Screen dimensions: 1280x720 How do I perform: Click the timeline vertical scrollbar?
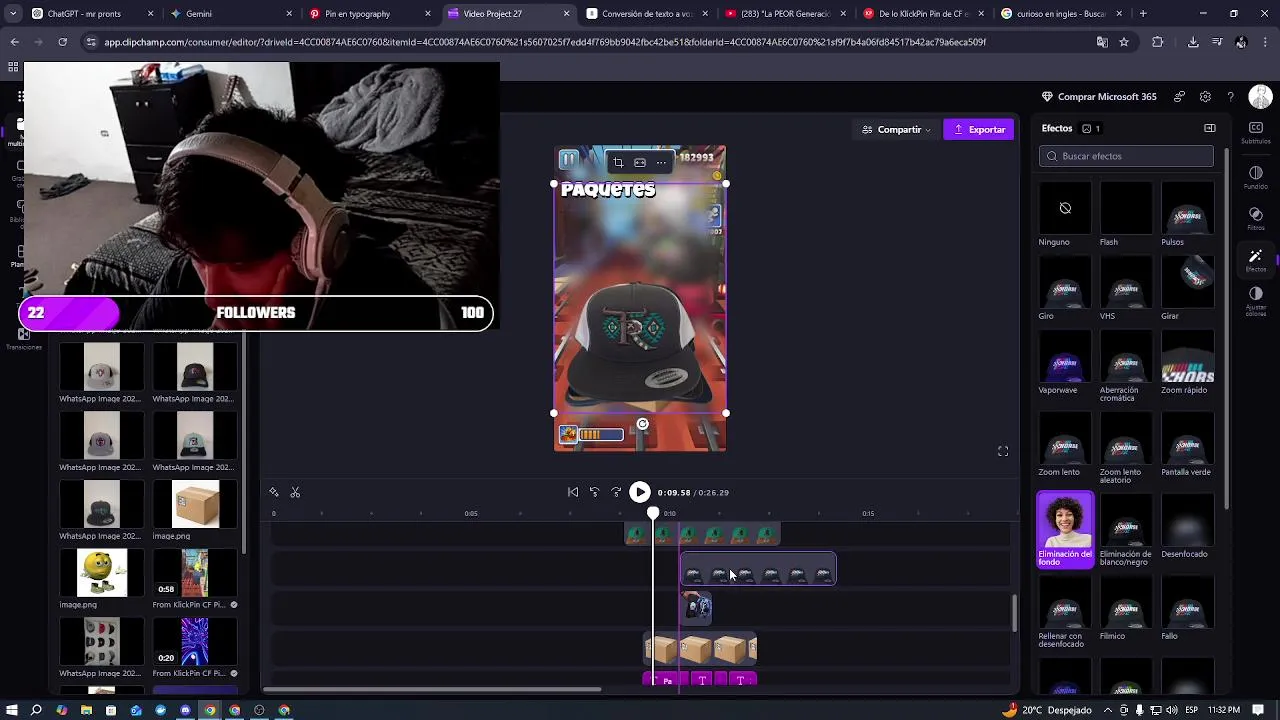[x=1014, y=612]
